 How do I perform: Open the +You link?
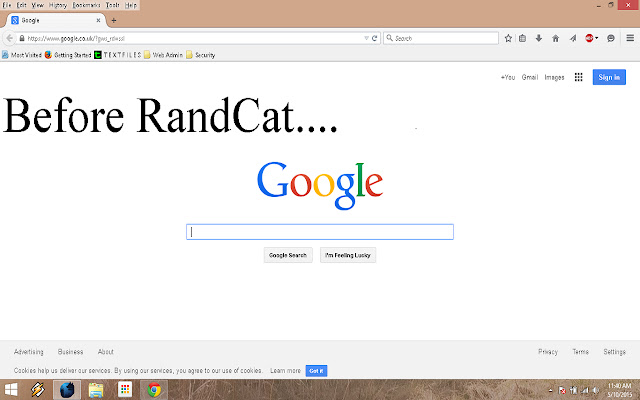(508, 77)
